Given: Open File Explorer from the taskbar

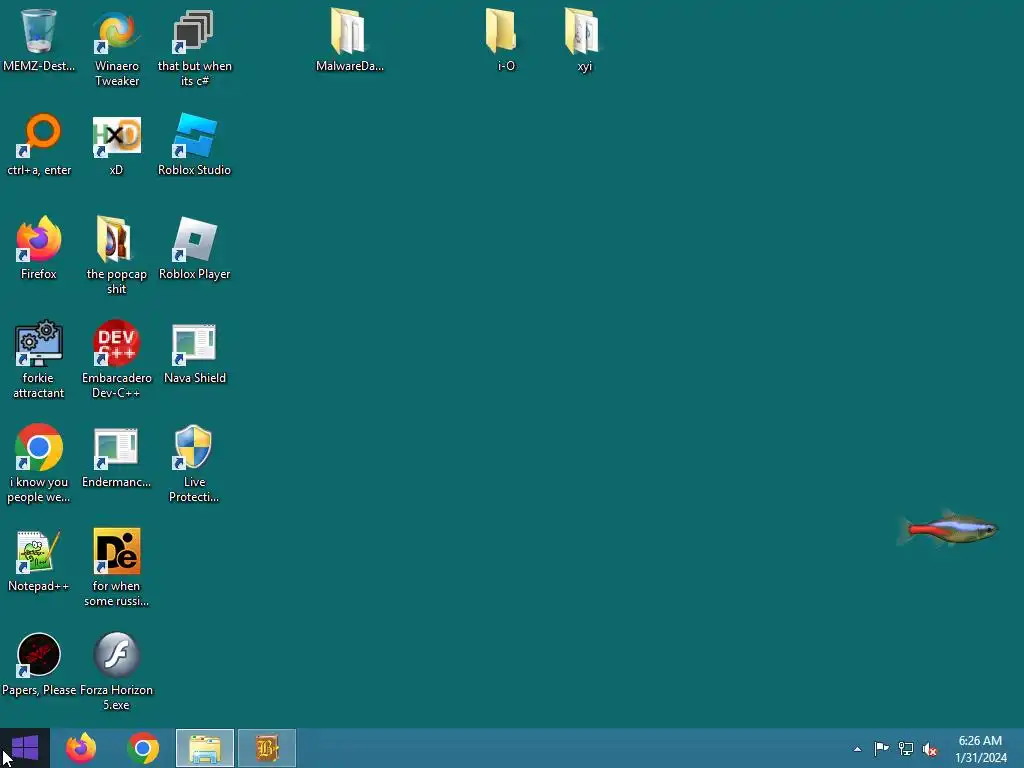Looking at the screenshot, I should 205,748.
